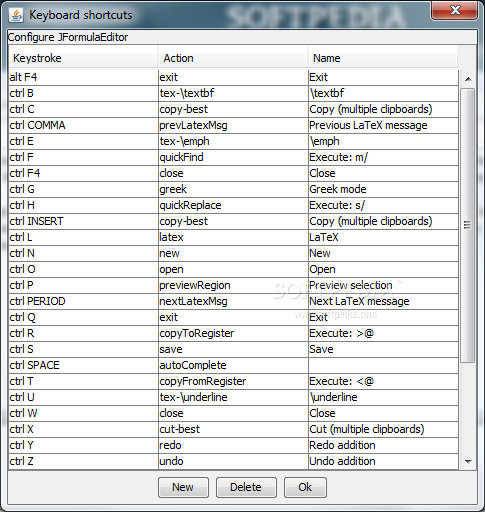Click the prevLatexMsg action cell
This screenshot has width=485, height=512.
[x=233, y=125]
